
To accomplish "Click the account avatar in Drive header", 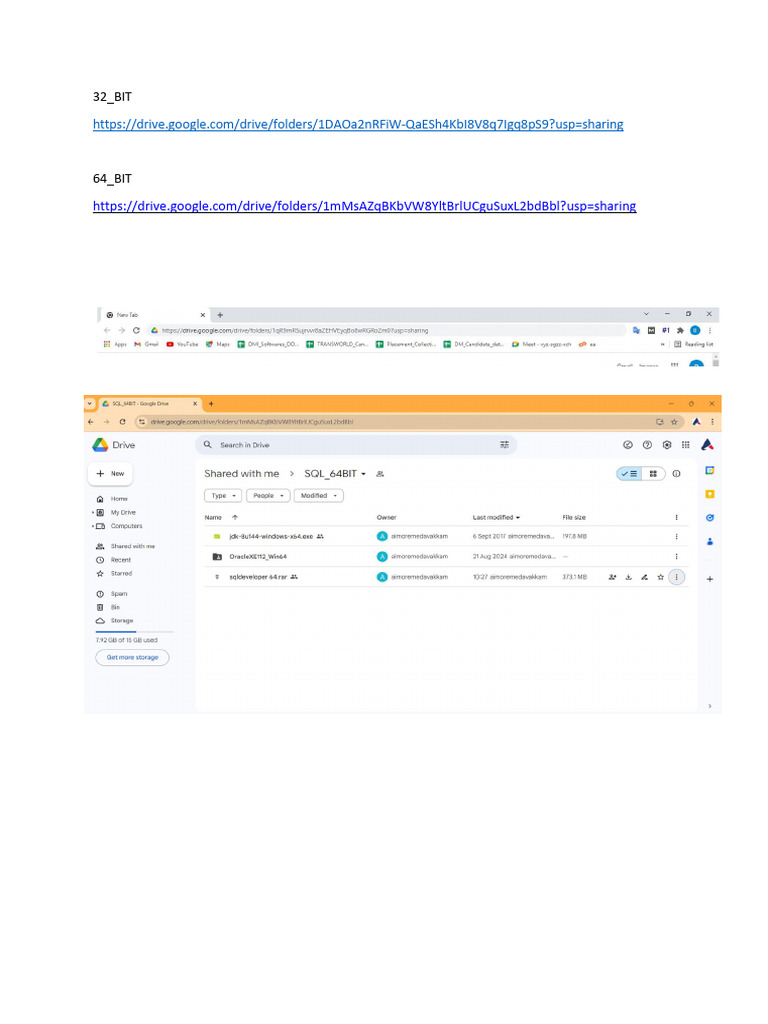I will click(707, 445).
